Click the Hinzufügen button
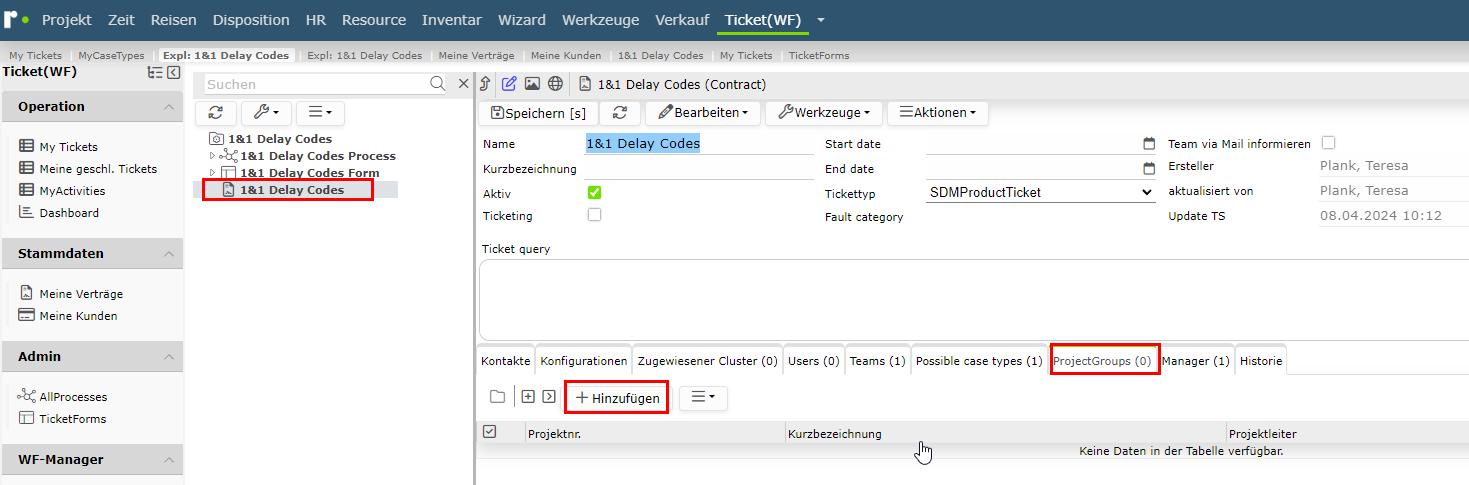The height and width of the screenshot is (485, 1469). coord(617,397)
